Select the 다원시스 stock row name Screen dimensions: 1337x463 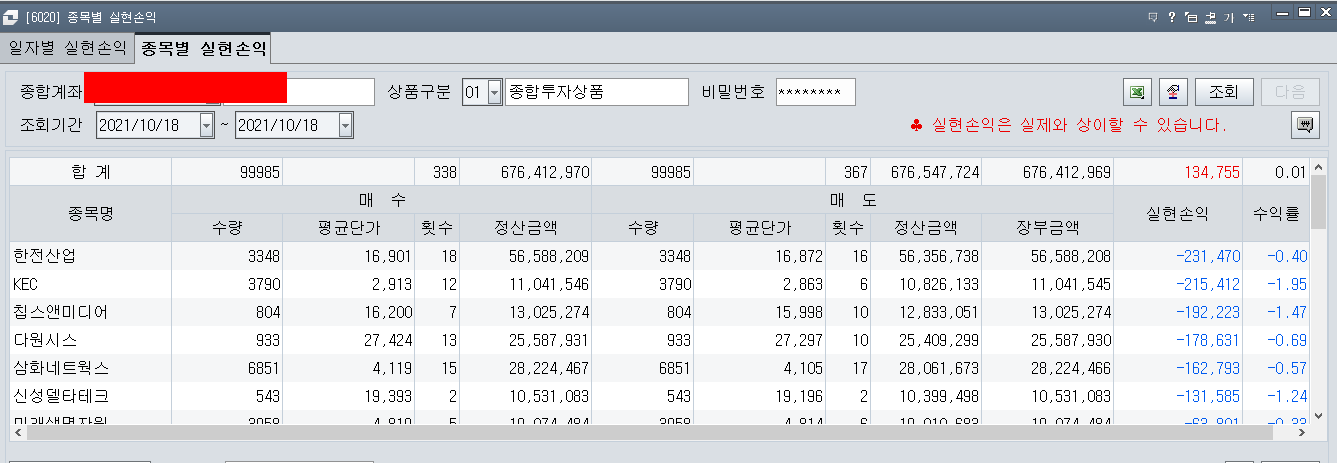tap(45, 340)
